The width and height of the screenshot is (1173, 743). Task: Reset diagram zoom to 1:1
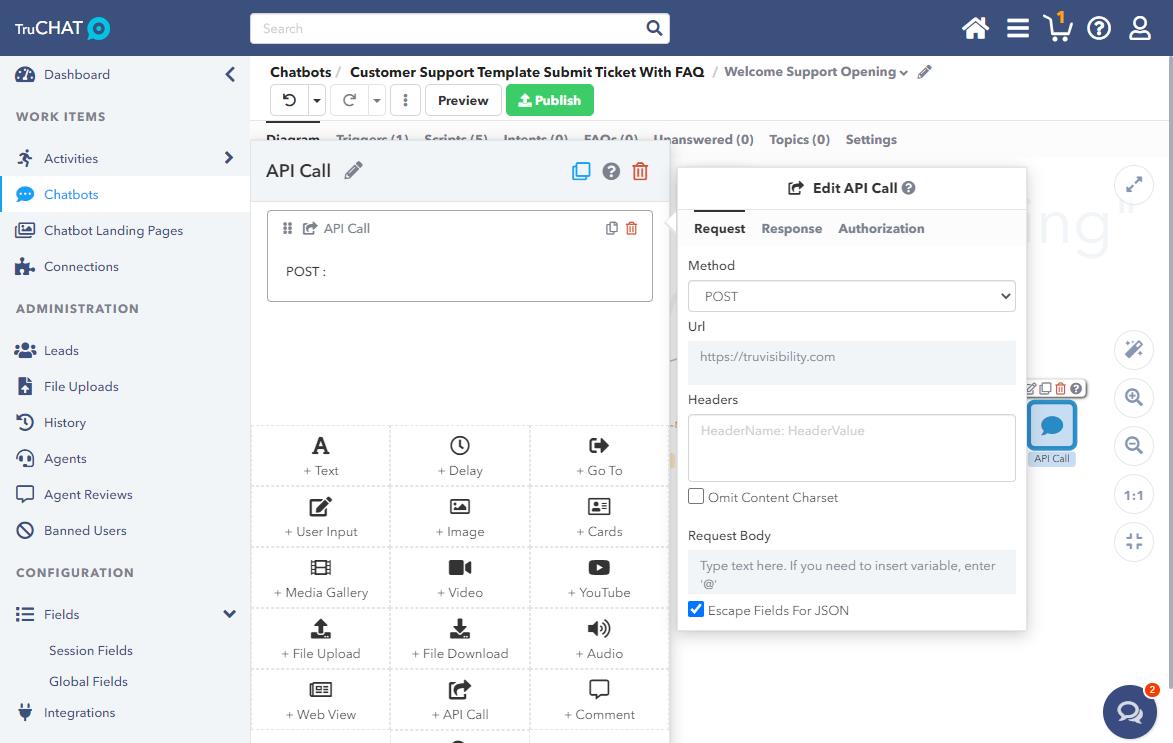click(1134, 495)
